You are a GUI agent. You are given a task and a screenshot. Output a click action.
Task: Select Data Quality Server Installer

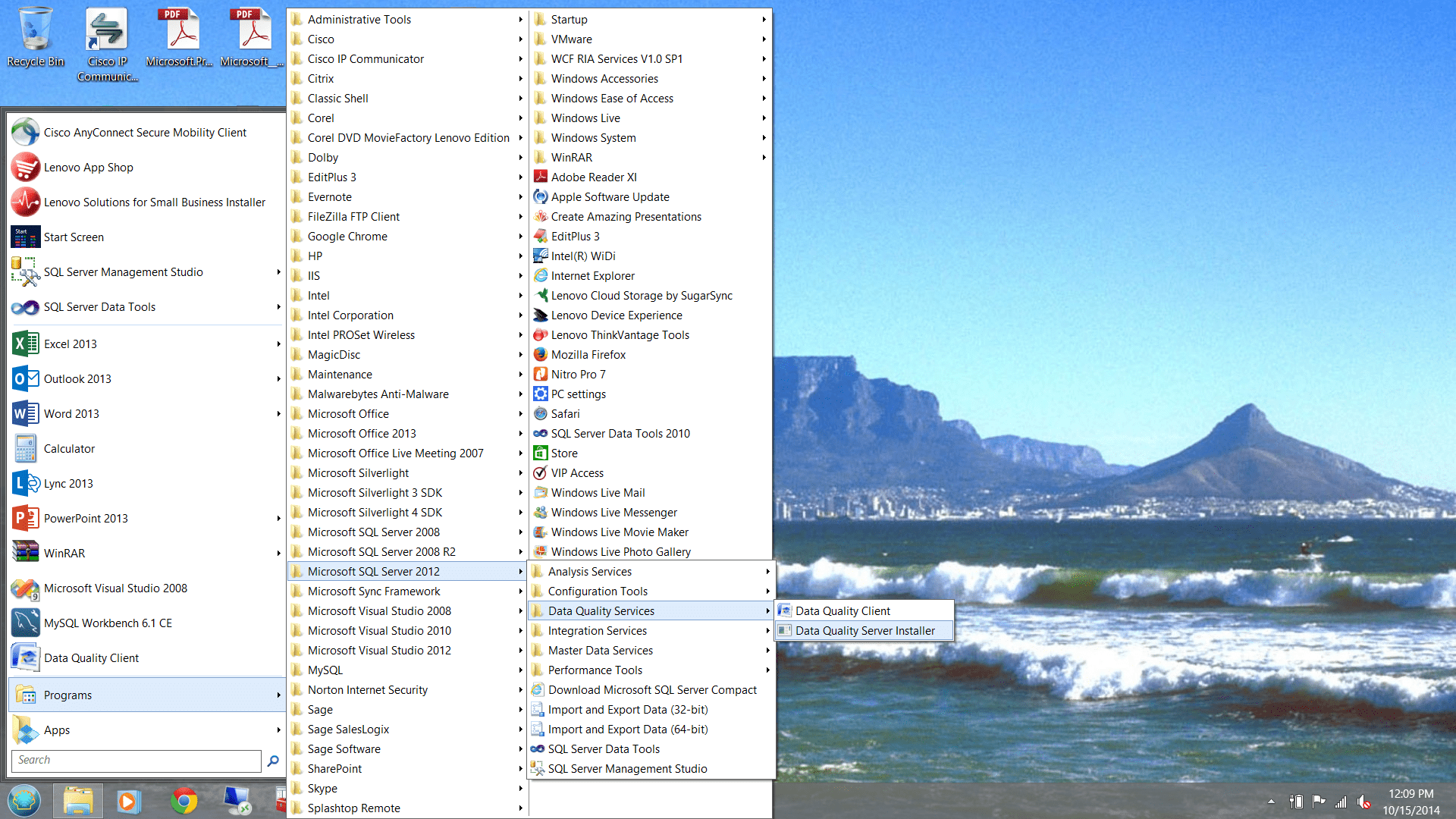pyautogui.click(x=864, y=631)
